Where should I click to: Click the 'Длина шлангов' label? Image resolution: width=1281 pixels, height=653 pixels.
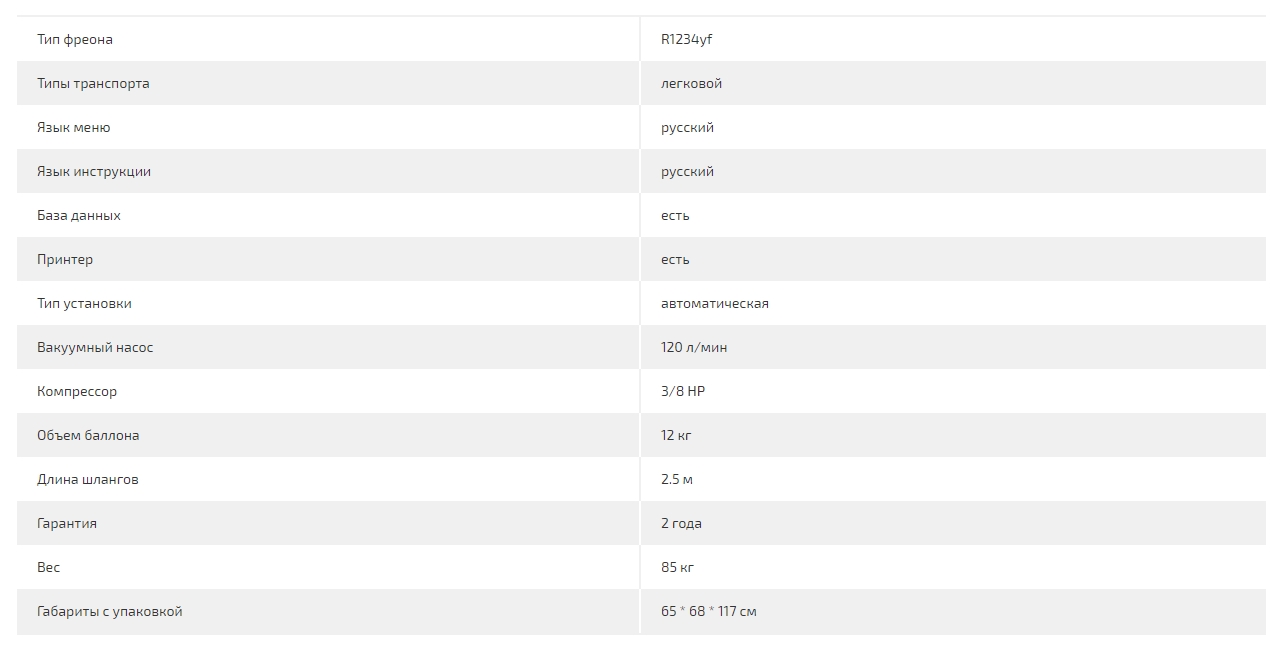[x=88, y=480]
